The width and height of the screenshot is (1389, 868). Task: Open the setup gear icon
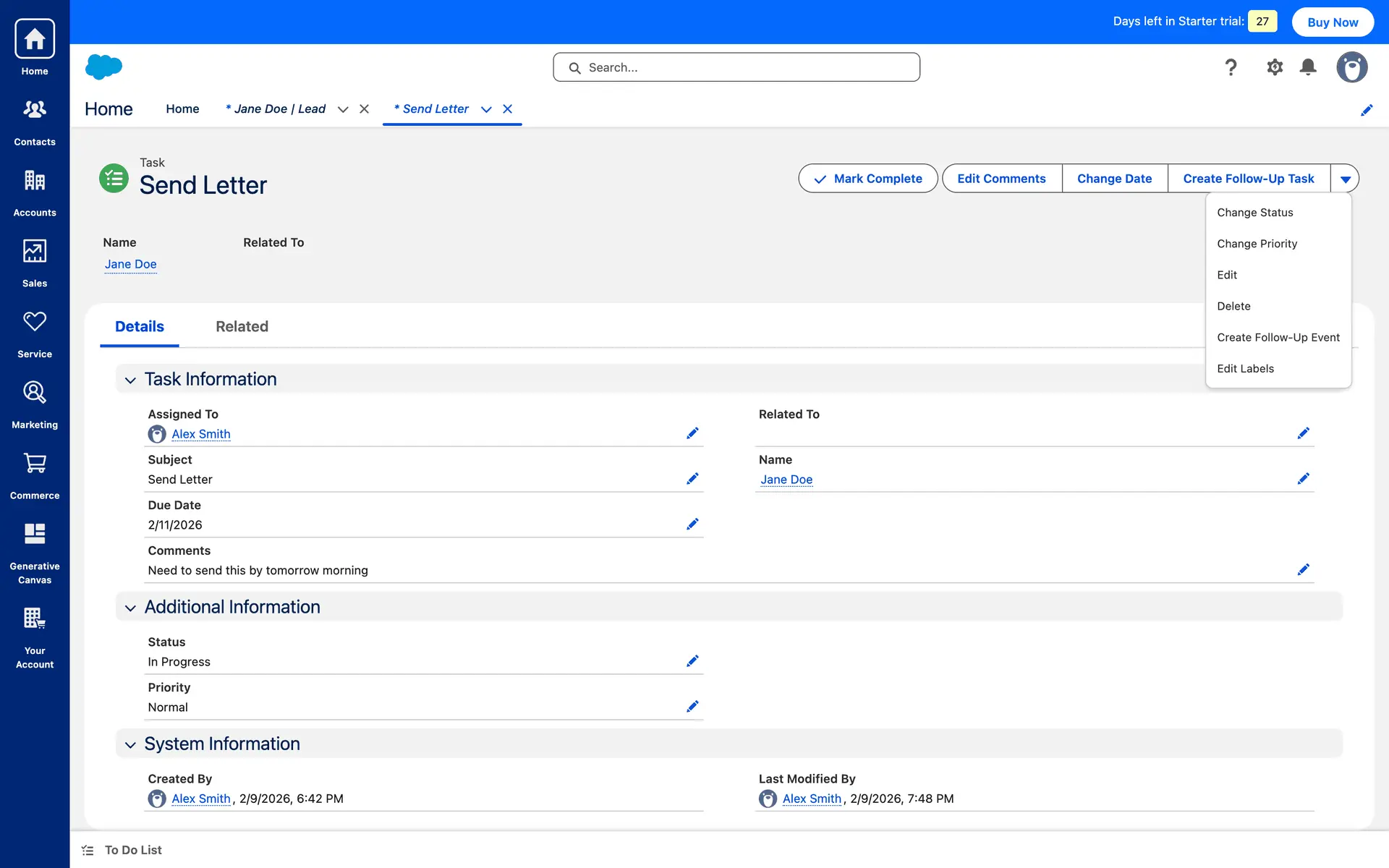[x=1274, y=67]
